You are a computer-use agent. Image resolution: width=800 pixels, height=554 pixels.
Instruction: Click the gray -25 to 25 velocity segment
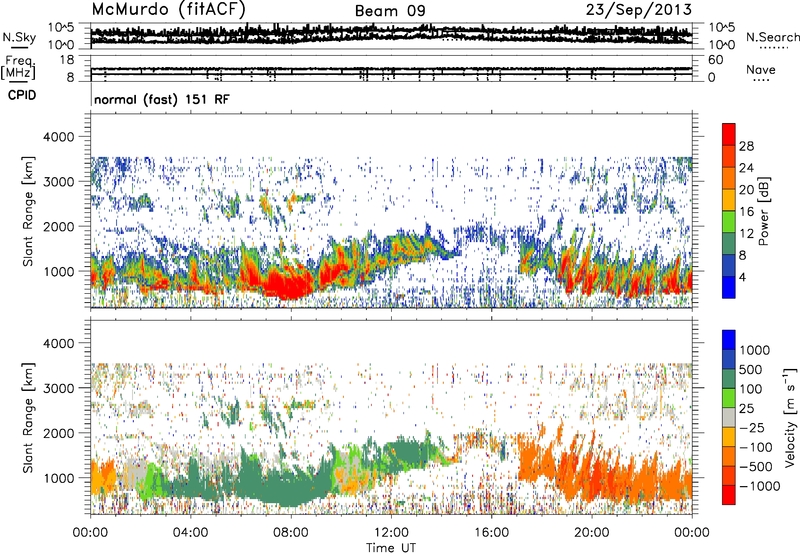(x=729, y=417)
